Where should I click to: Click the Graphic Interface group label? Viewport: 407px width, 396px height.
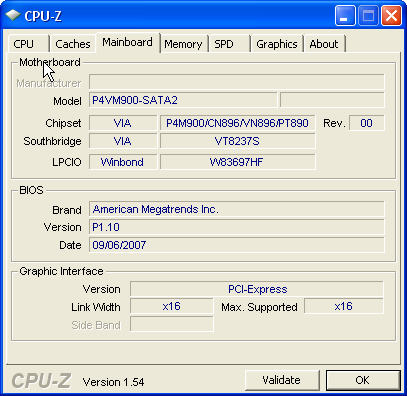61,271
